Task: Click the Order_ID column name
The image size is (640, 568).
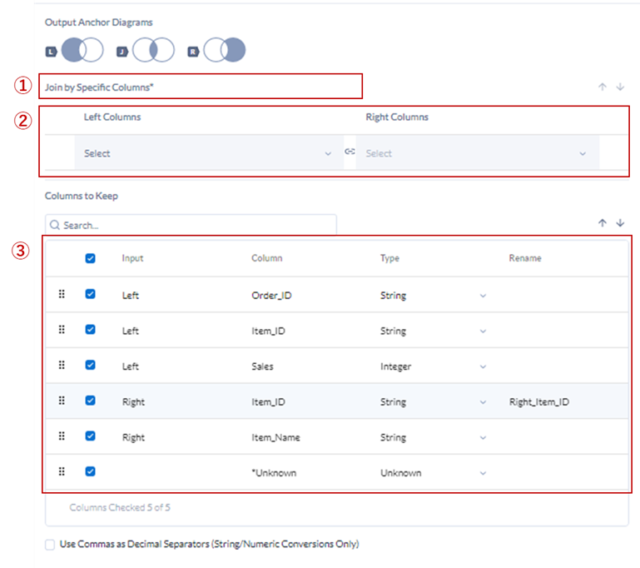Action: (x=271, y=295)
